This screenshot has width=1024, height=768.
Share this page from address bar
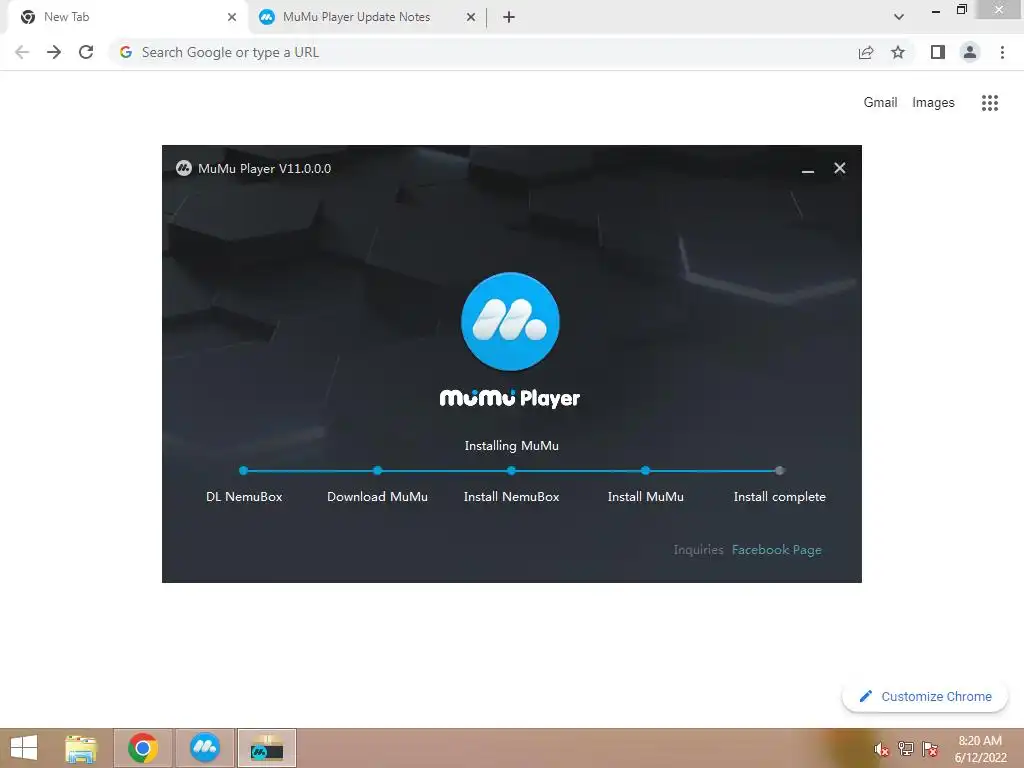pyautogui.click(x=866, y=52)
